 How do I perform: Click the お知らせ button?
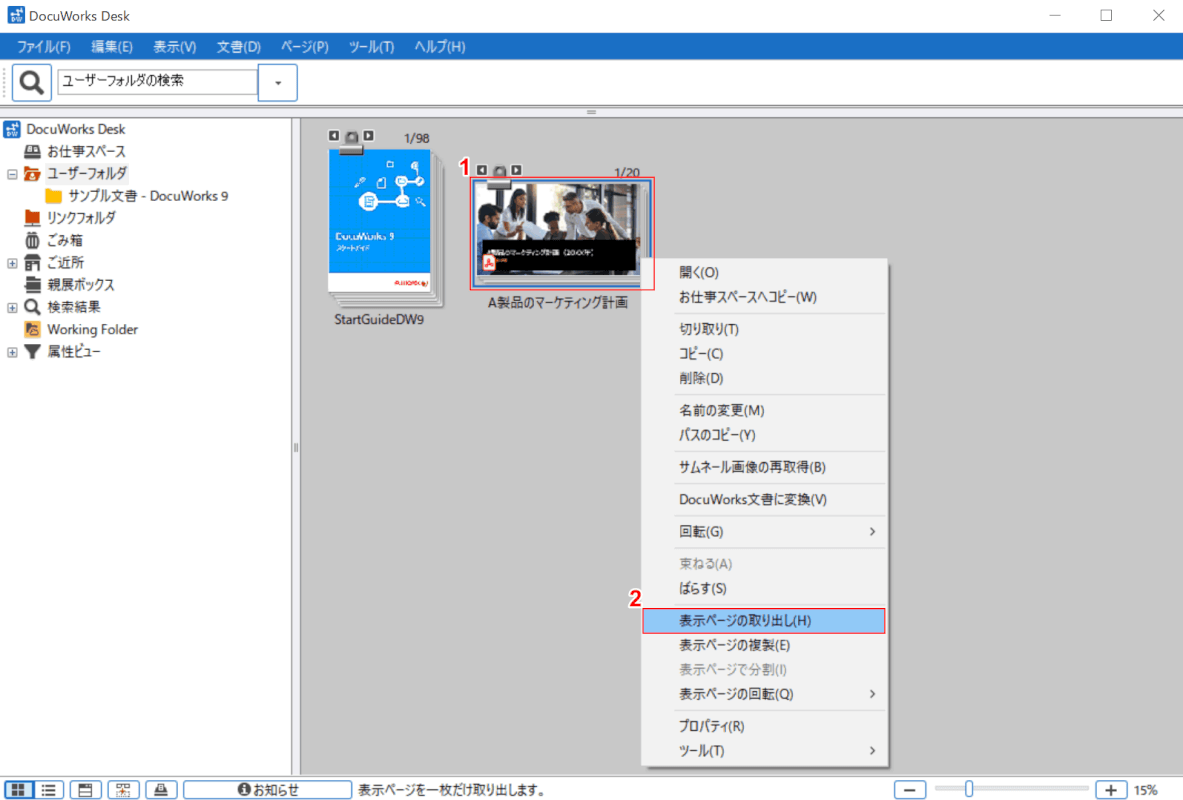(267, 790)
